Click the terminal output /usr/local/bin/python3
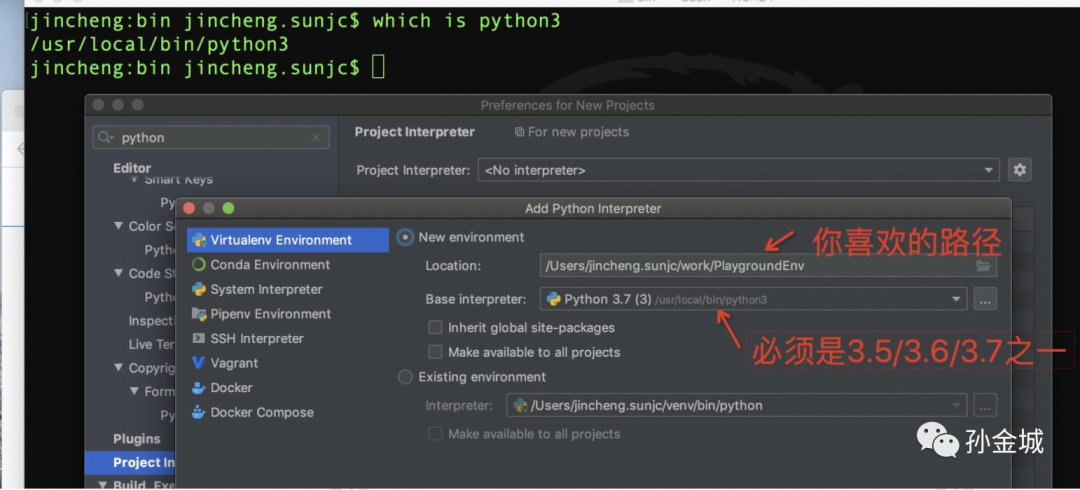Screen dimensions: 1080x490 159,45
